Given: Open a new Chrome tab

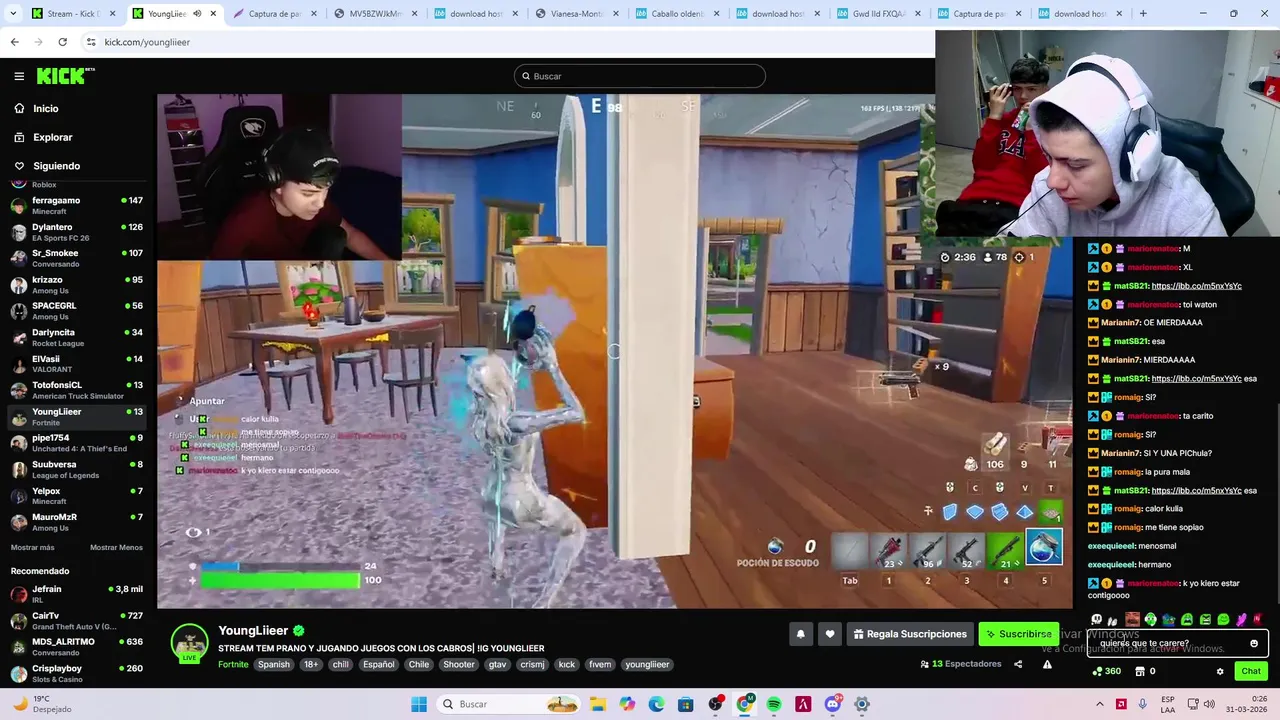Looking at the screenshot, I should (x=1143, y=14).
